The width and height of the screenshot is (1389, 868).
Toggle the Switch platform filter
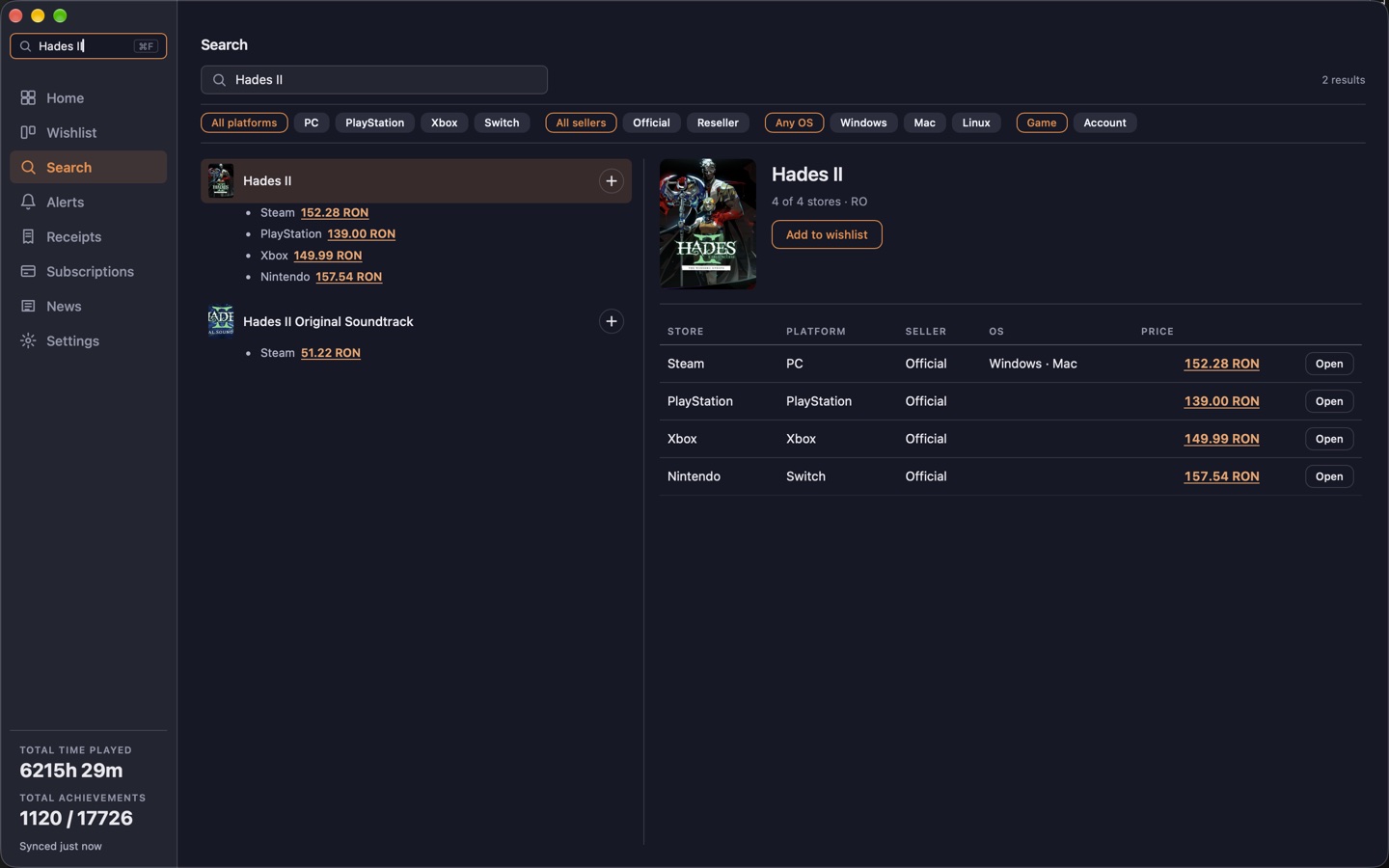coord(502,122)
